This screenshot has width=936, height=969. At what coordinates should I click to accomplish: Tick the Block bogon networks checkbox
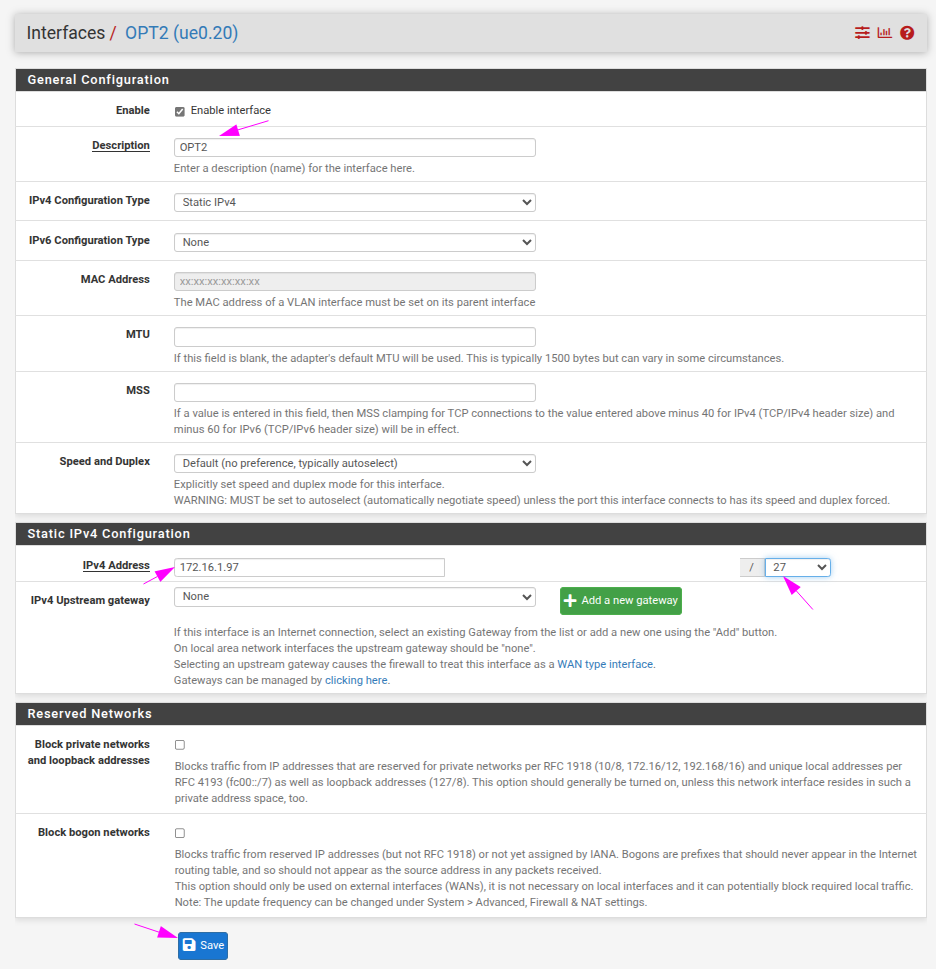point(180,833)
